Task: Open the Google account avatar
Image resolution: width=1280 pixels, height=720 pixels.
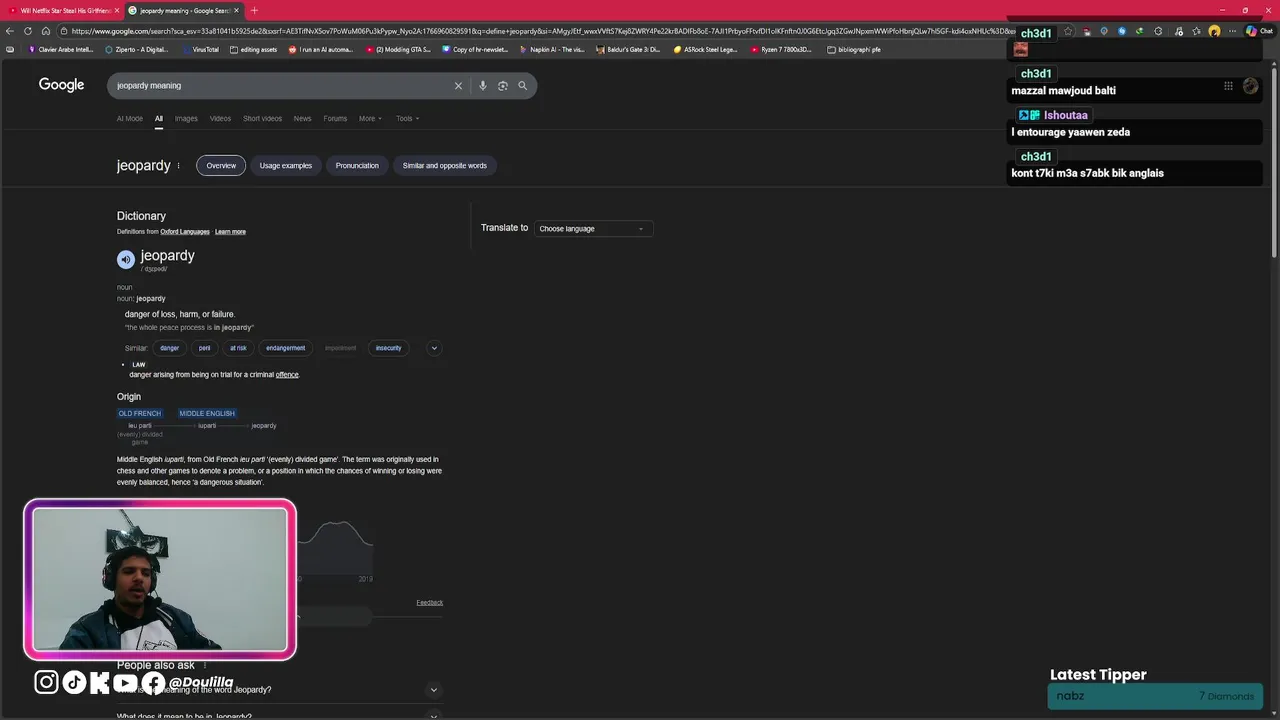Action: pos(1250,86)
